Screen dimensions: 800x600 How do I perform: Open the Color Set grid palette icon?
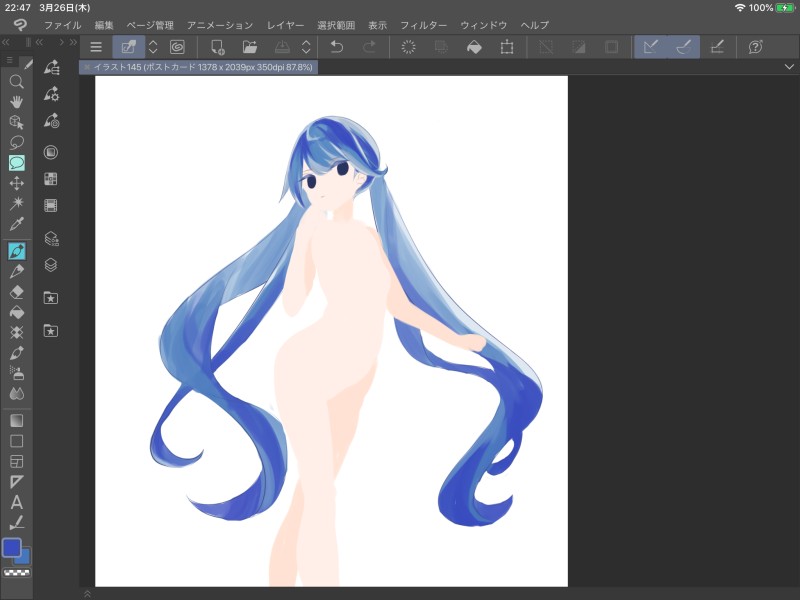[x=51, y=179]
